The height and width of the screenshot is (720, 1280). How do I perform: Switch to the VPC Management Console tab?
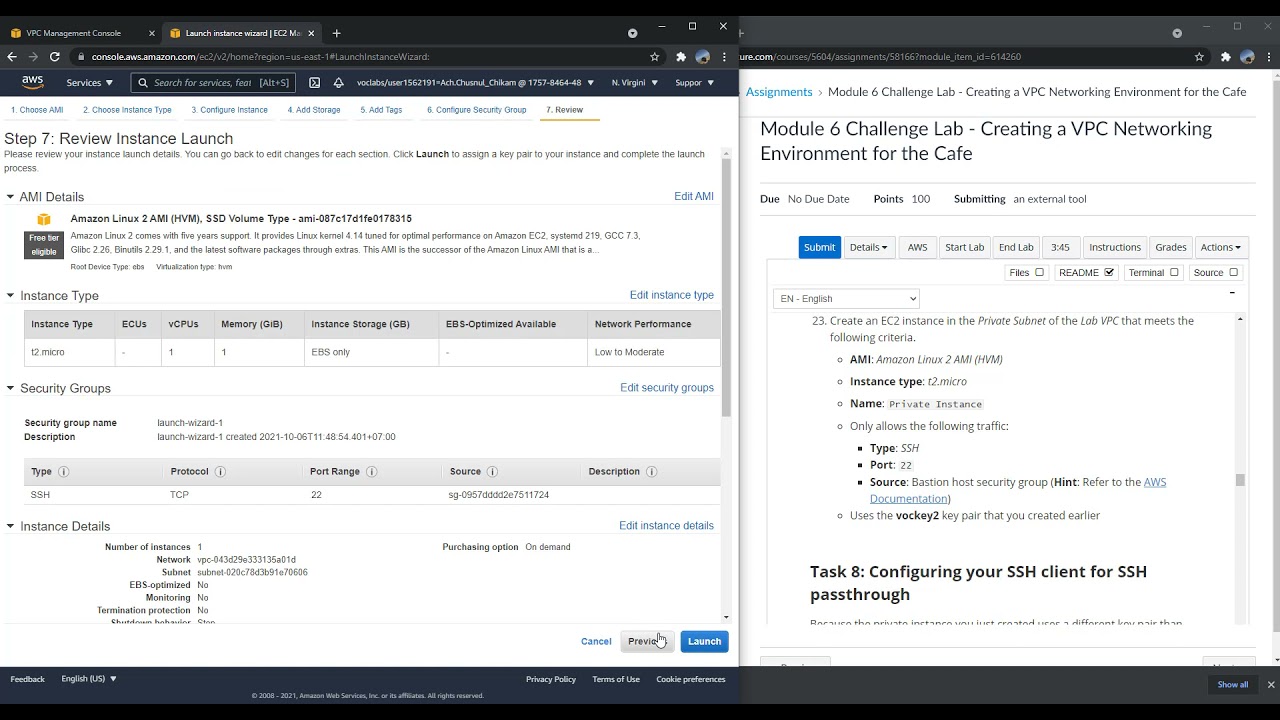coord(74,33)
